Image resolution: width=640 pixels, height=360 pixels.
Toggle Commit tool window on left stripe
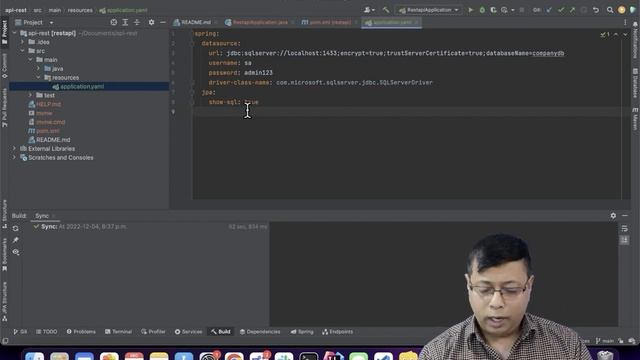pos(4,66)
